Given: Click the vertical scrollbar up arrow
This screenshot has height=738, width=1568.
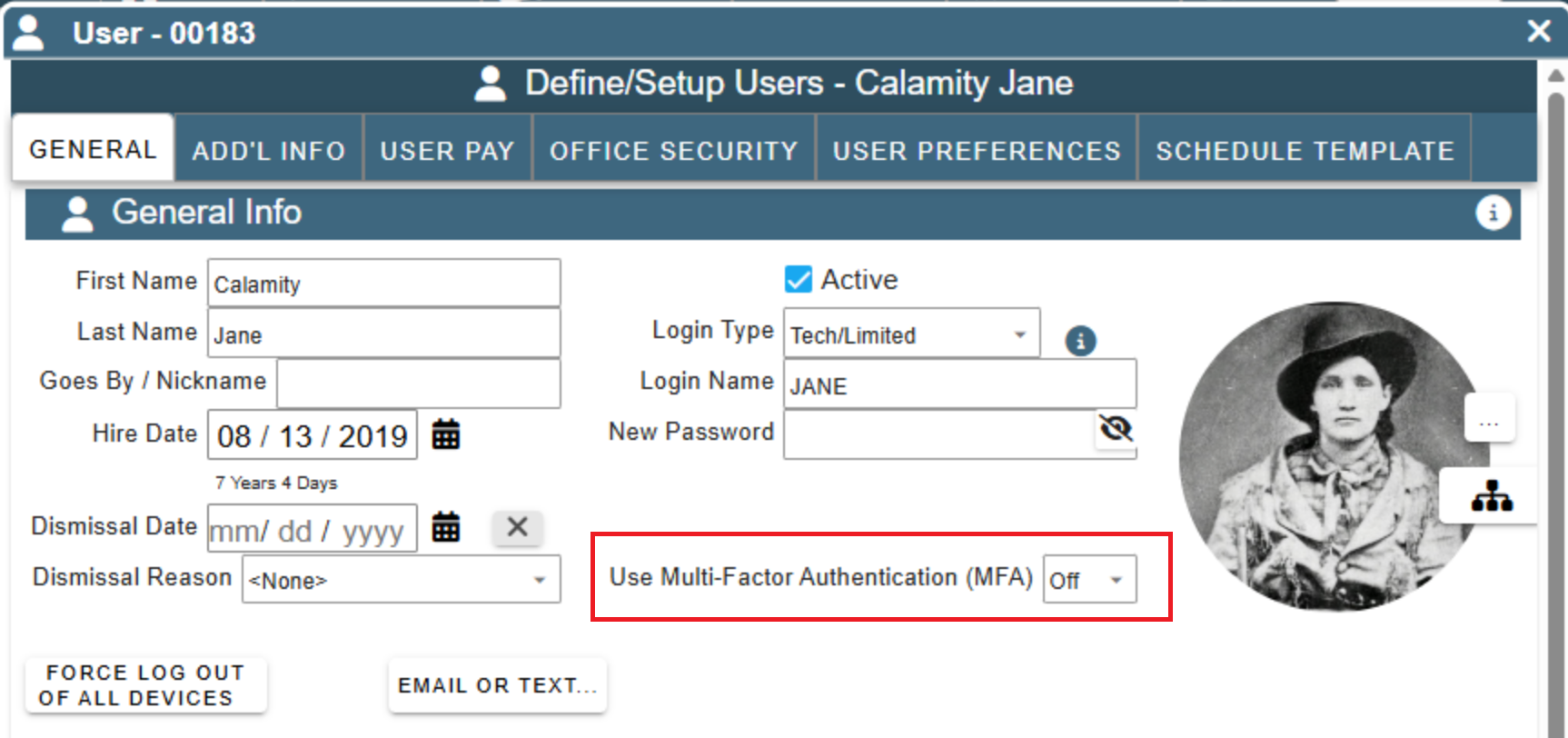Looking at the screenshot, I should pos(1556,76).
